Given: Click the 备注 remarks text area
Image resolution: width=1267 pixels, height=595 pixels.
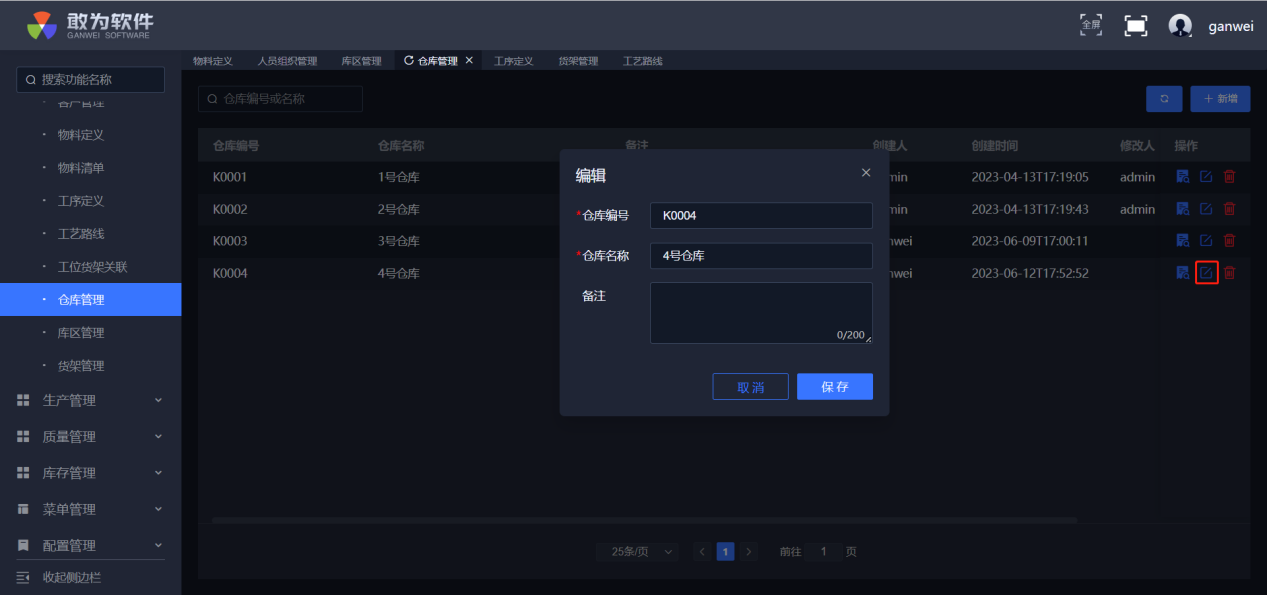Looking at the screenshot, I should click(761, 313).
